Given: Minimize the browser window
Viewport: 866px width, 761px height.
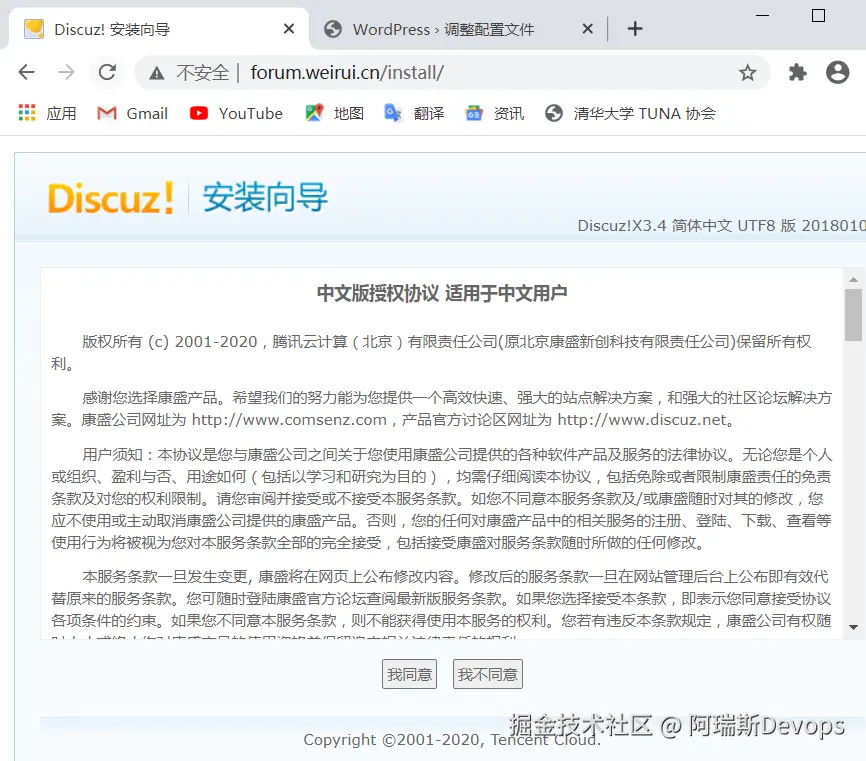Looking at the screenshot, I should pyautogui.click(x=762, y=15).
